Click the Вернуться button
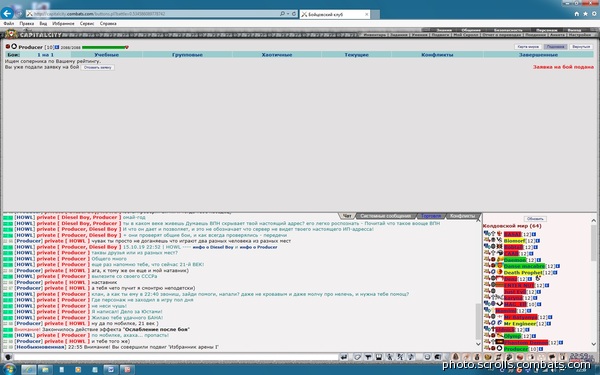Image resolution: width=600 pixels, height=375 pixels. click(x=581, y=47)
